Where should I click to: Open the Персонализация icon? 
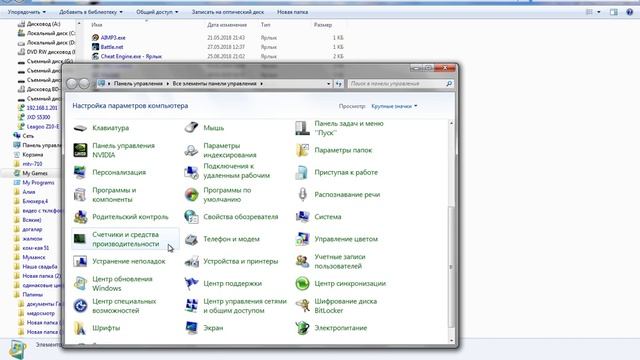point(80,172)
